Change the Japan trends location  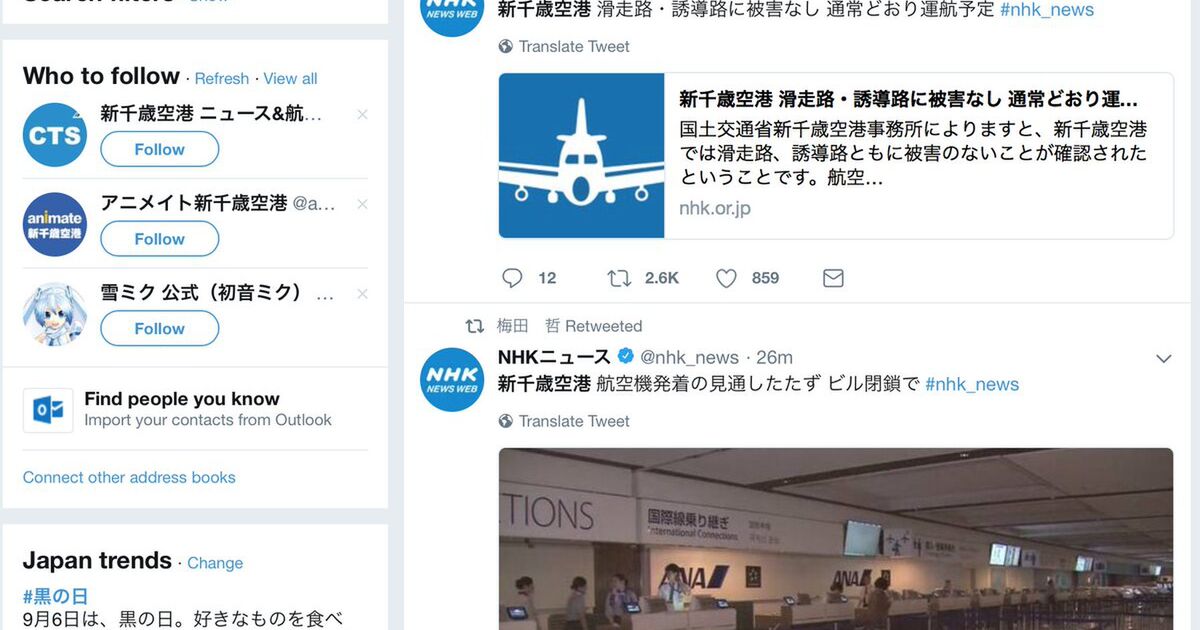tap(215, 563)
